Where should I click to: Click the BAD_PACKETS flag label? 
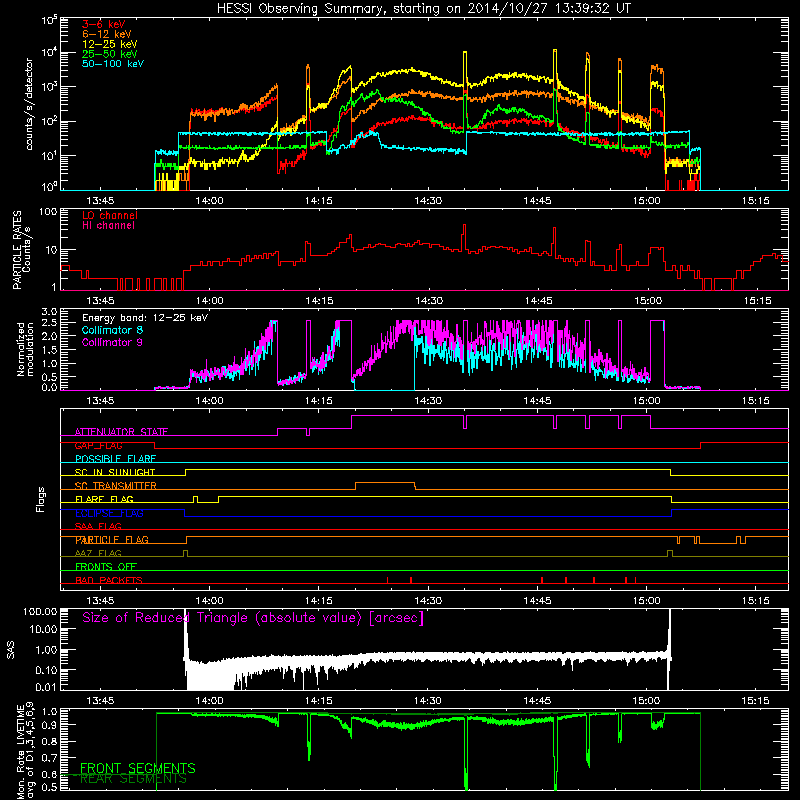[x=109, y=580]
